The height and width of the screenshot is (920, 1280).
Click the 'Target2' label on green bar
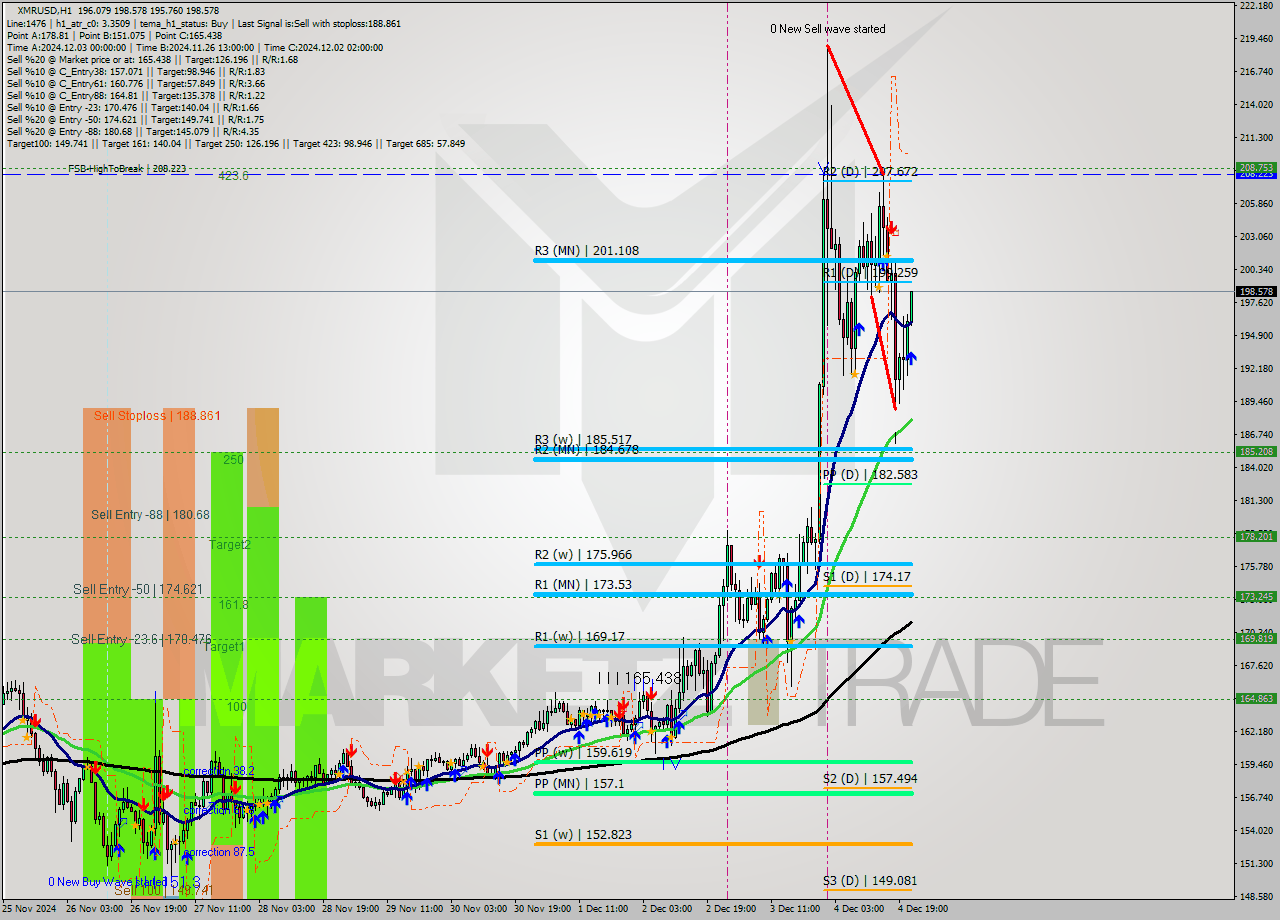point(230,545)
